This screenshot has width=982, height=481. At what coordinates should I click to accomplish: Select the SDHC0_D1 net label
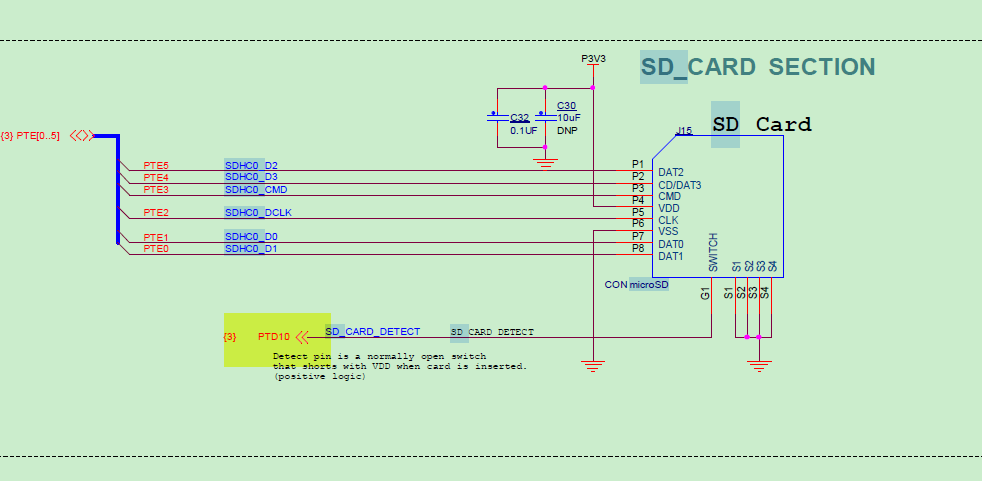(251, 249)
